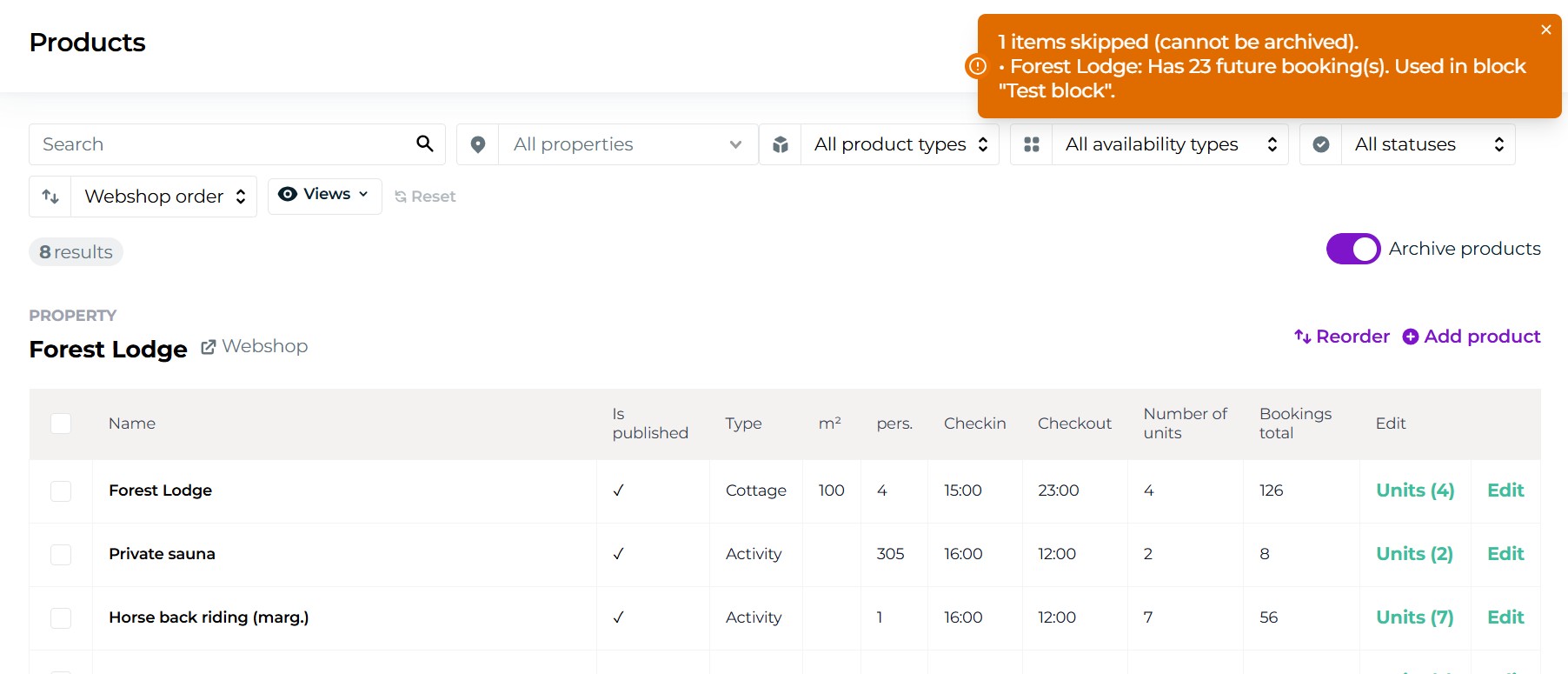Viewport: 1568px width, 674px height.
Task: Open Units (7) for Horse back riding
Action: click(1414, 617)
